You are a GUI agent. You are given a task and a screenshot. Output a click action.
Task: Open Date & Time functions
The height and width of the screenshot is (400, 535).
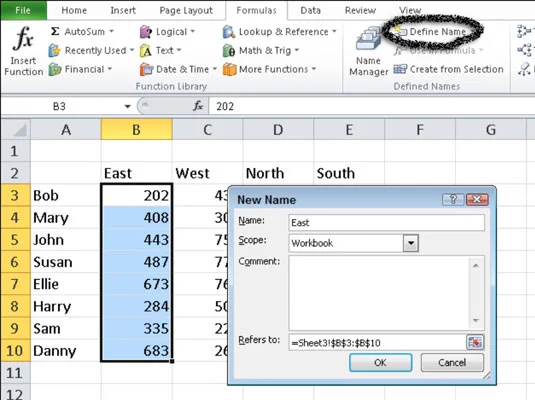pyautogui.click(x=178, y=69)
